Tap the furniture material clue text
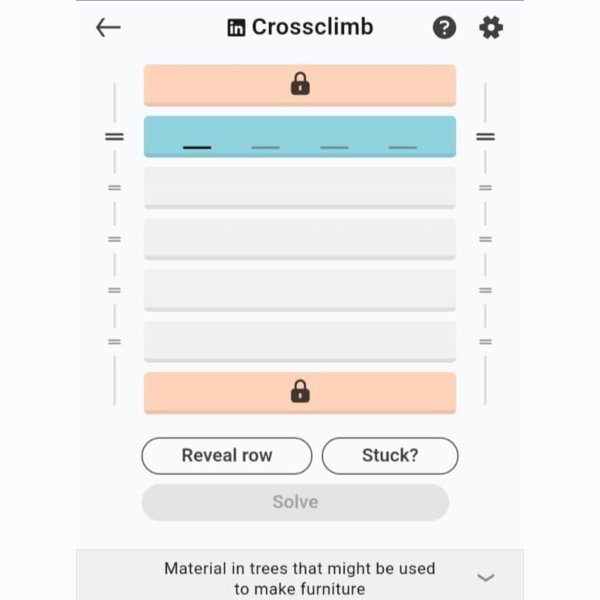This screenshot has height=600, width=600. click(300, 578)
